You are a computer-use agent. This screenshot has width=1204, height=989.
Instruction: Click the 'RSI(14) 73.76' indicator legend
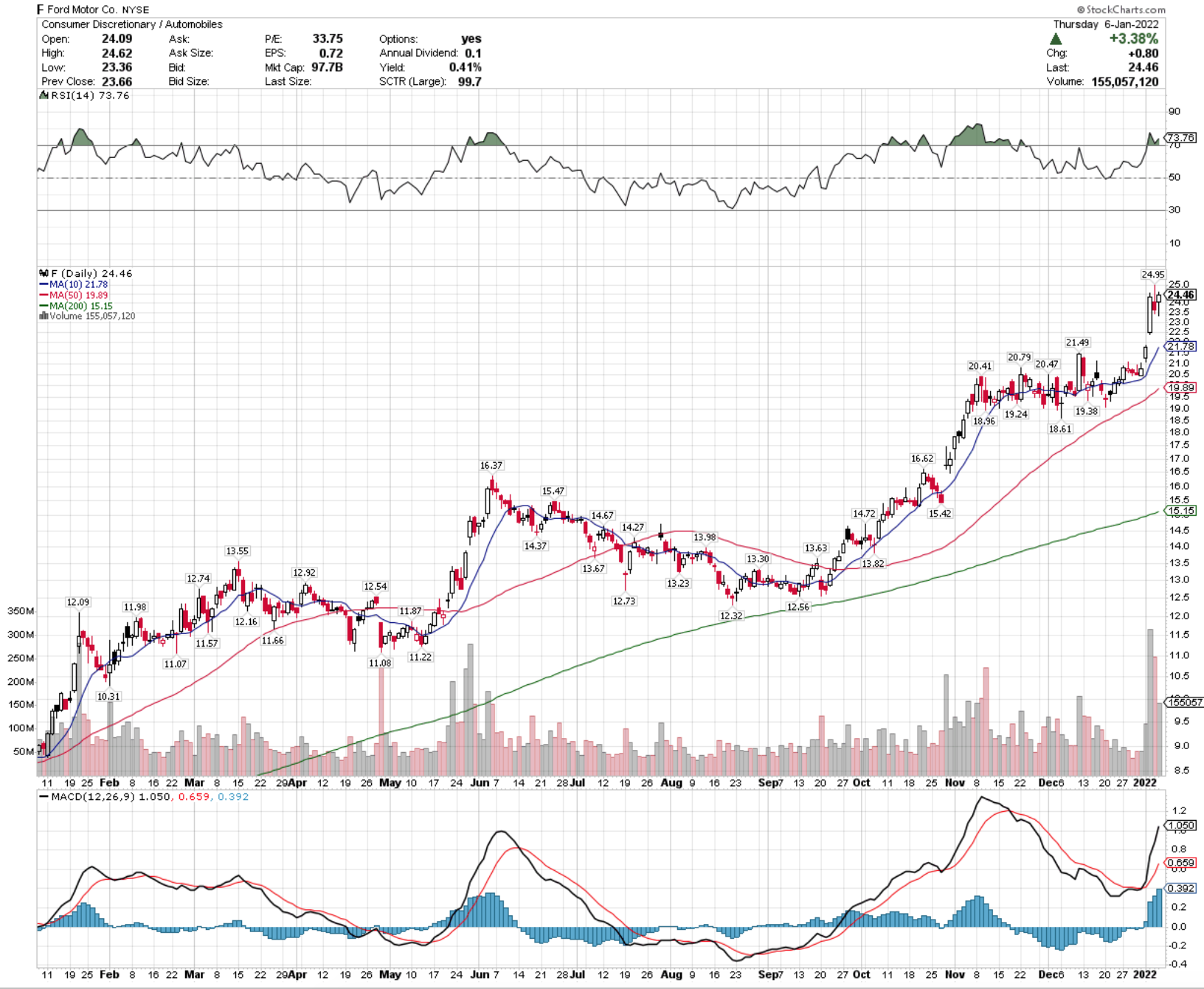click(x=85, y=96)
